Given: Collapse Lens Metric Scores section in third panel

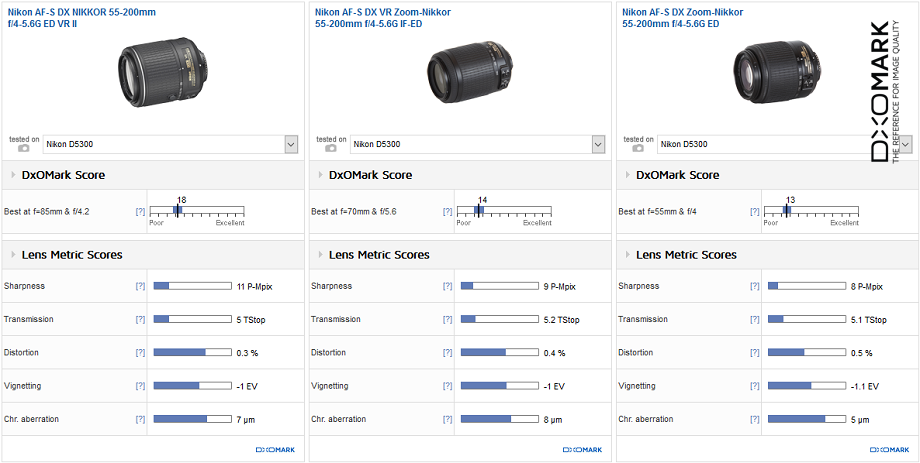Looking at the screenshot, I should coord(627,255).
